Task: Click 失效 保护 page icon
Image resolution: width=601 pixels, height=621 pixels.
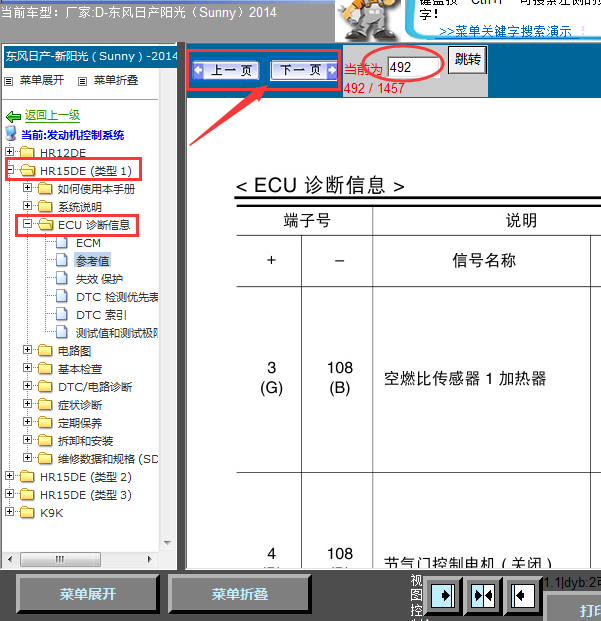Action: [62, 278]
